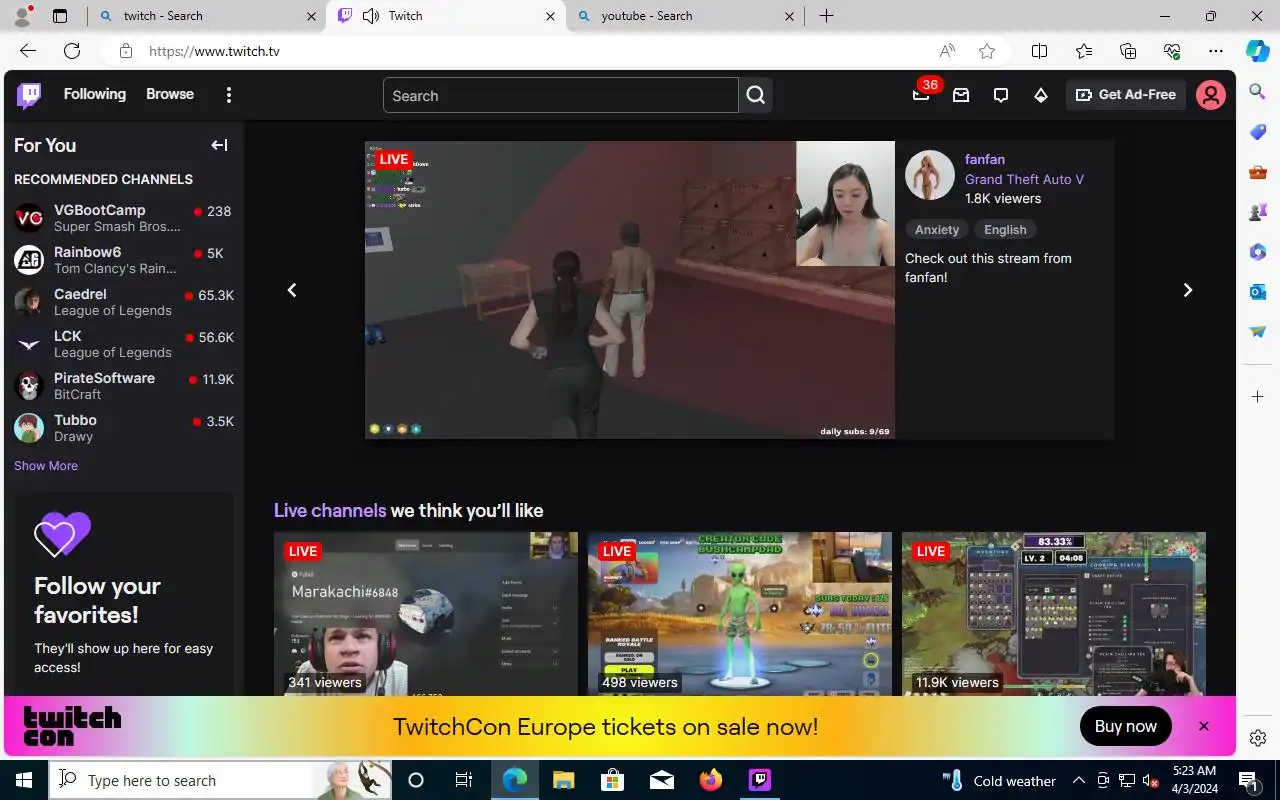Open the Copilot sidebar icon
This screenshot has height=800, width=1280.
(x=1258, y=51)
